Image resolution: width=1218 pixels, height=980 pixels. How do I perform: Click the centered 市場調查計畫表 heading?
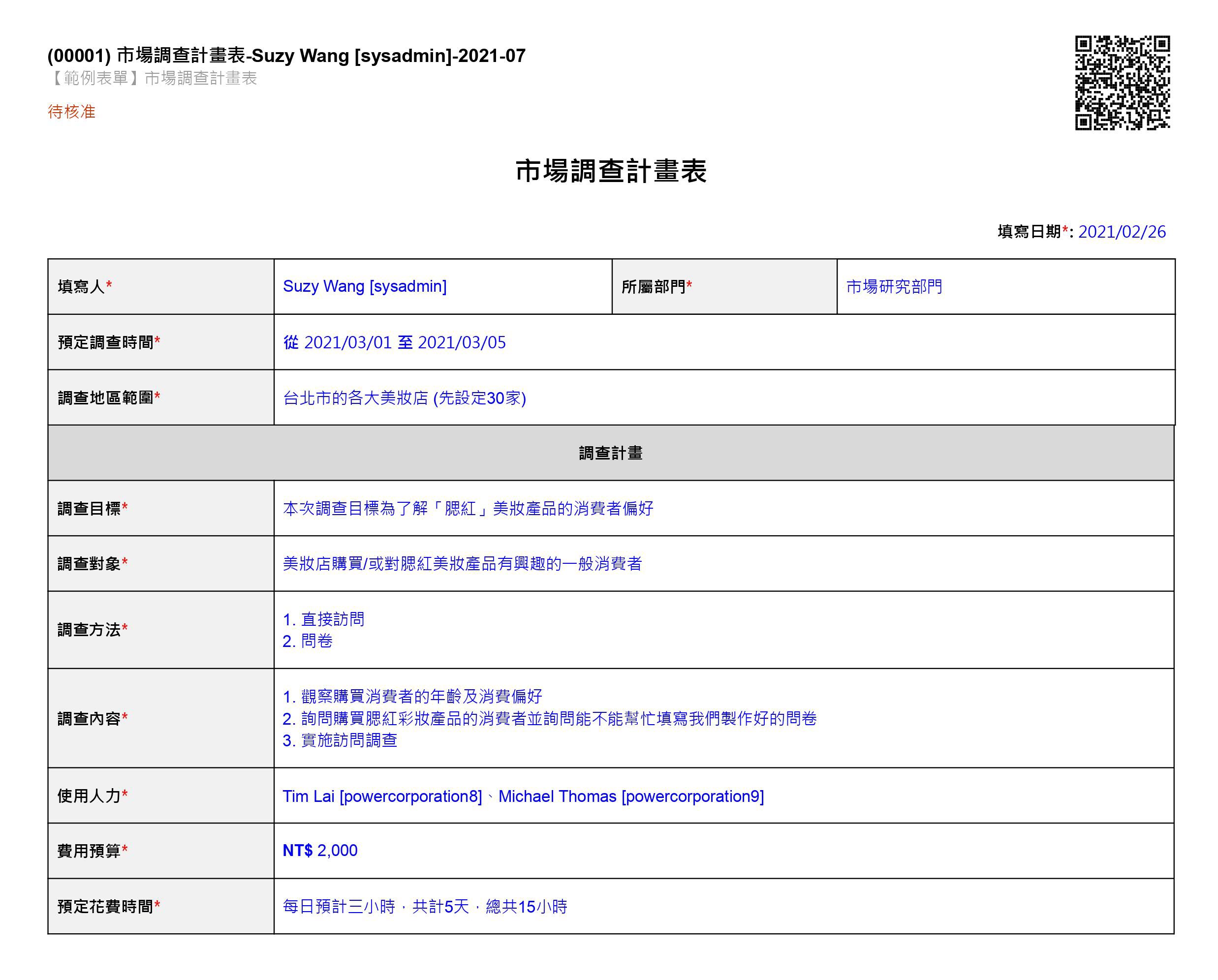tap(611, 171)
